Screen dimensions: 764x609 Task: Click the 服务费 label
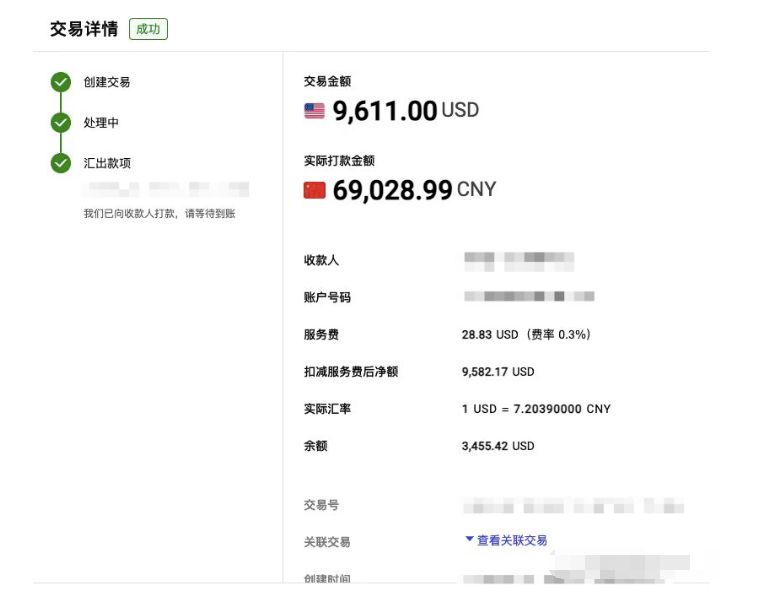pos(321,335)
